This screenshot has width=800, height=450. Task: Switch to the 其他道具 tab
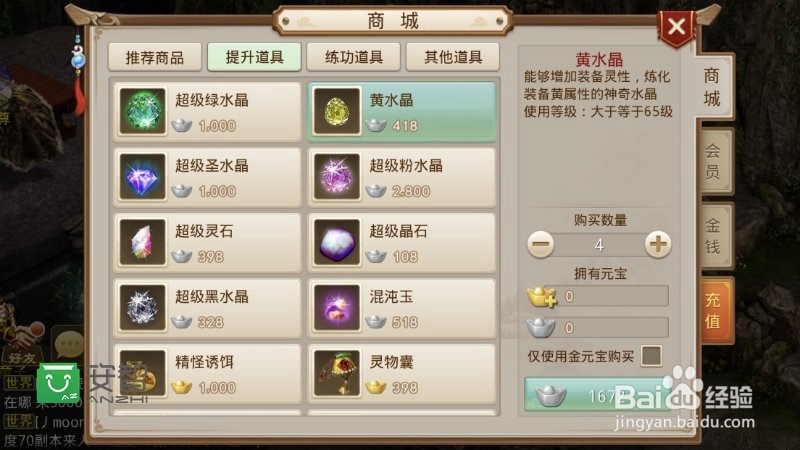click(453, 57)
